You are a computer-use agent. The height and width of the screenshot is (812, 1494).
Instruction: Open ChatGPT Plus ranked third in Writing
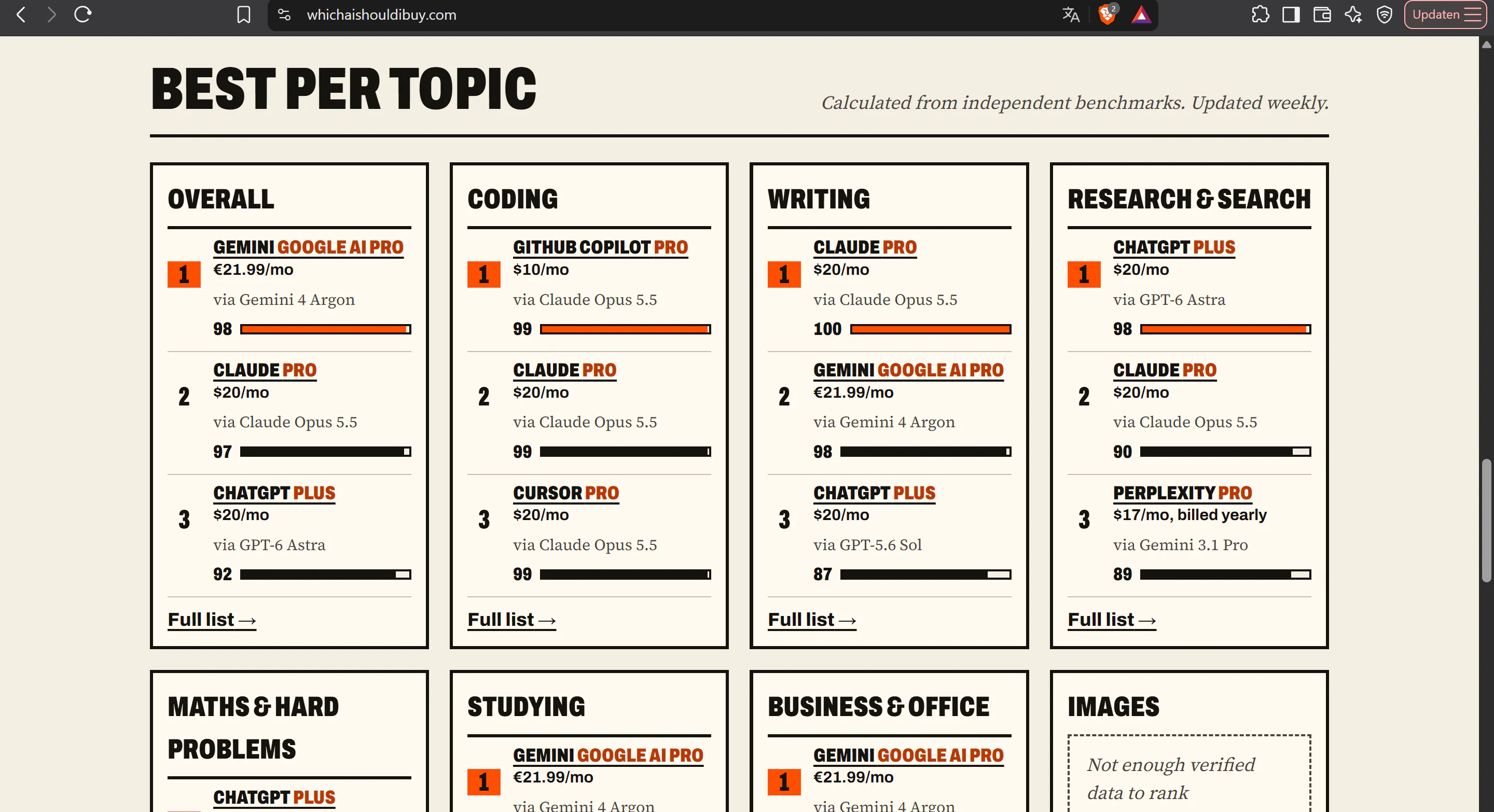[x=875, y=493]
